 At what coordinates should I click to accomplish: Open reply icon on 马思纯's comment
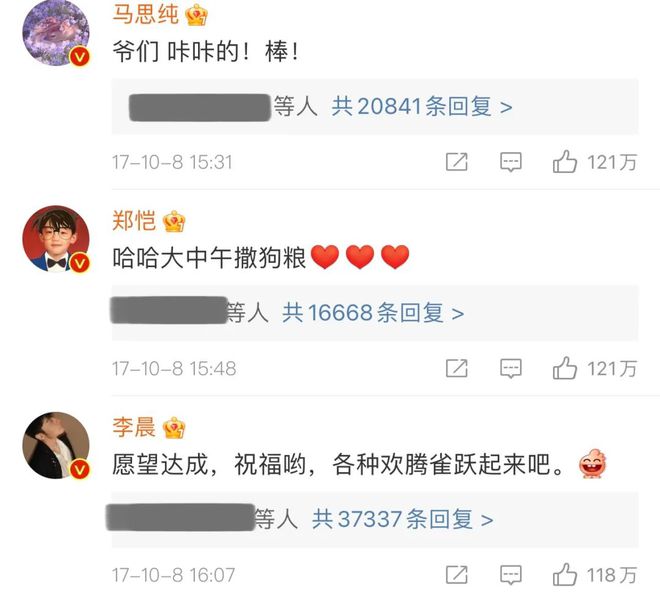point(511,162)
